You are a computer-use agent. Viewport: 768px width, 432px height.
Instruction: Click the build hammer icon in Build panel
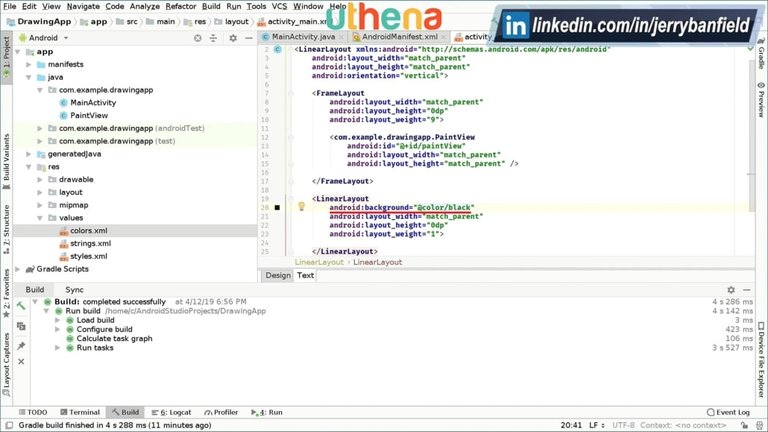pos(21,305)
